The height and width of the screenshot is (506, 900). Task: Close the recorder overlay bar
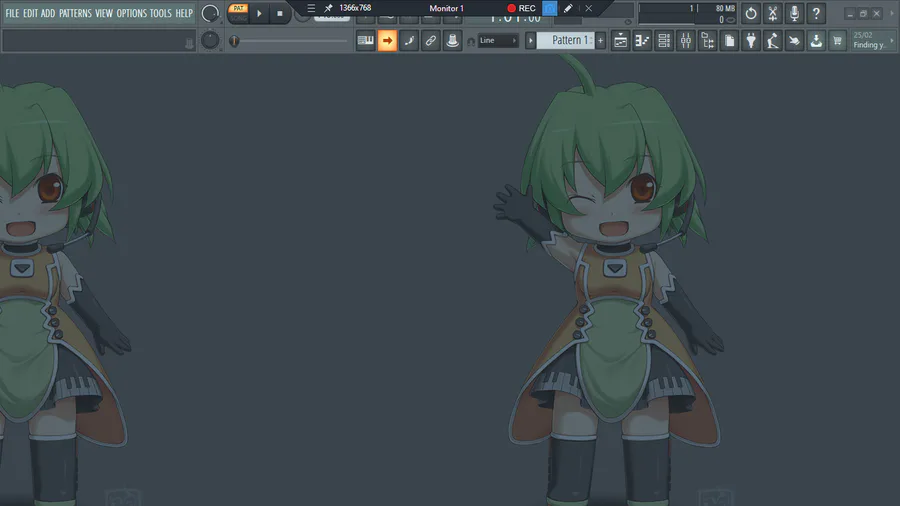pos(588,8)
